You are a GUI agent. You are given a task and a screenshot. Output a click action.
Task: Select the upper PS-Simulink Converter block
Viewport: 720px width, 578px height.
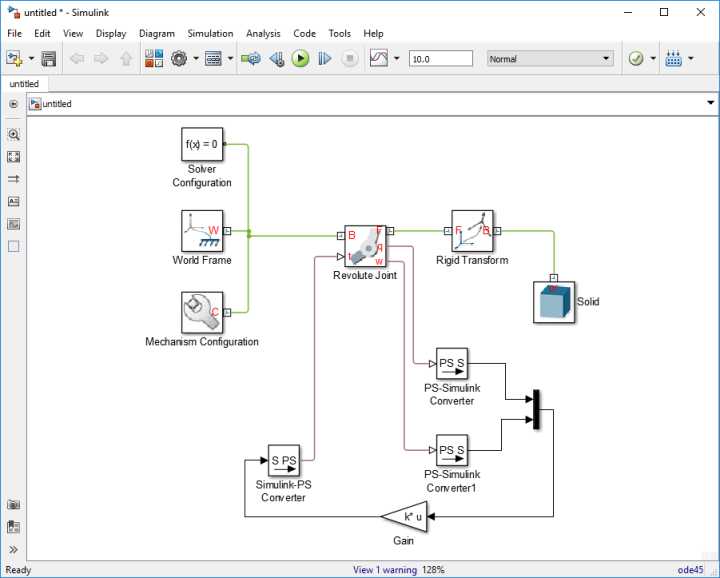(x=452, y=364)
